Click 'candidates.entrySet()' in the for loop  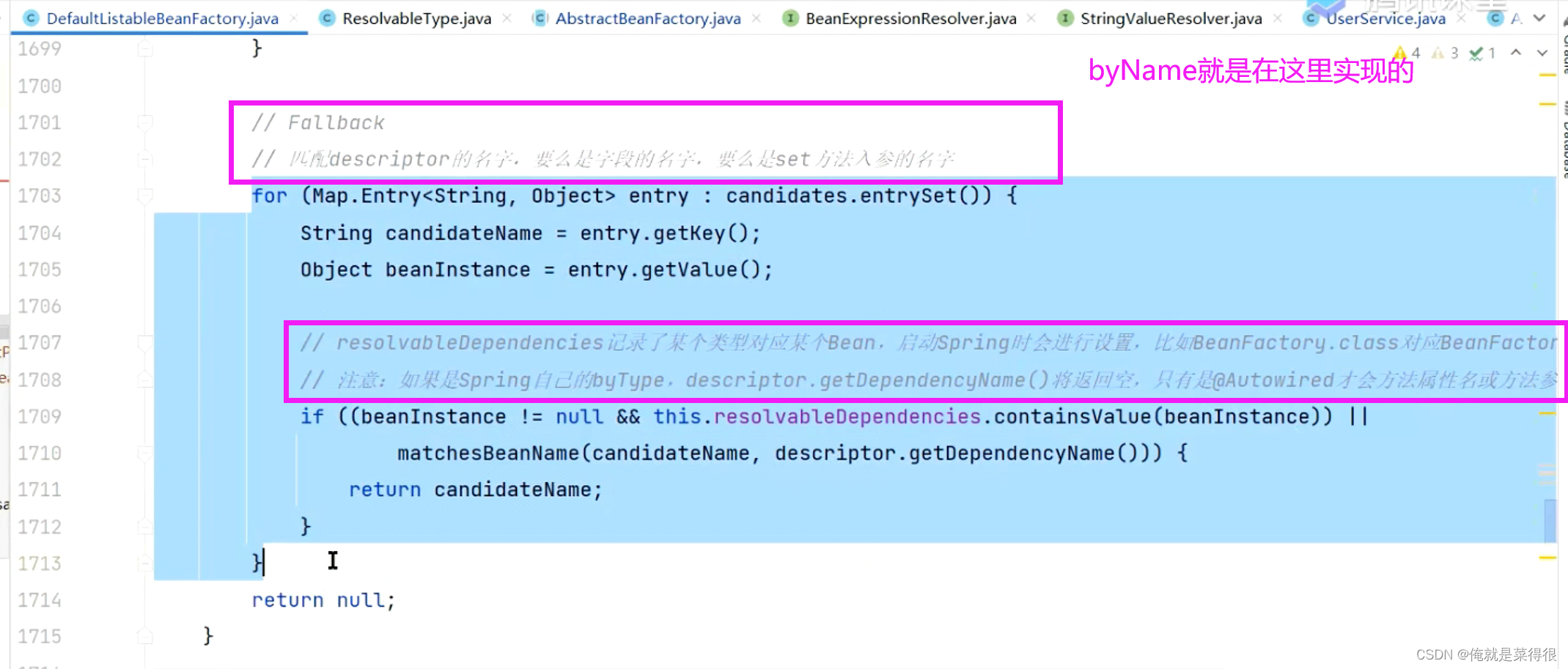[858, 196]
